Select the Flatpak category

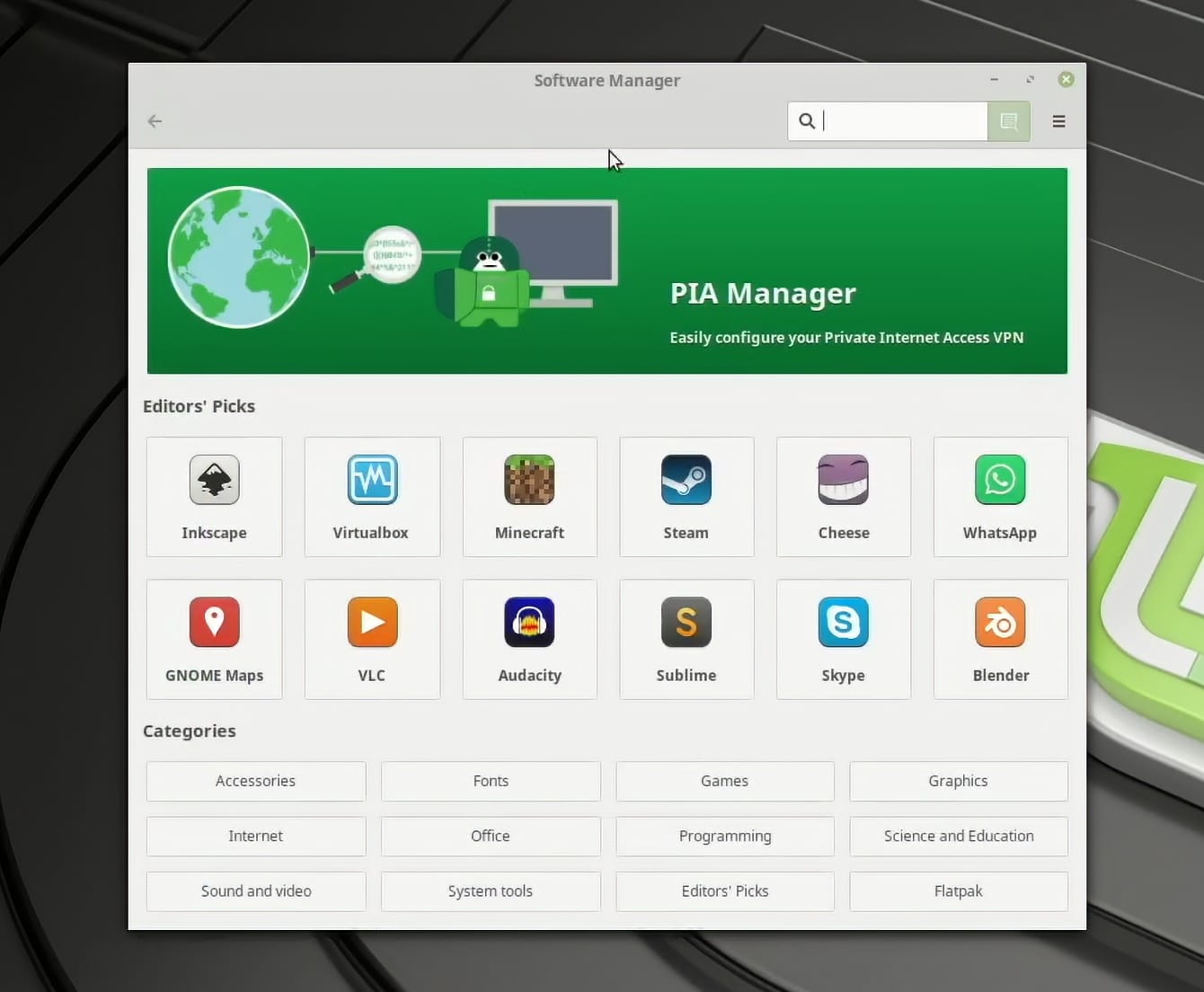(958, 890)
